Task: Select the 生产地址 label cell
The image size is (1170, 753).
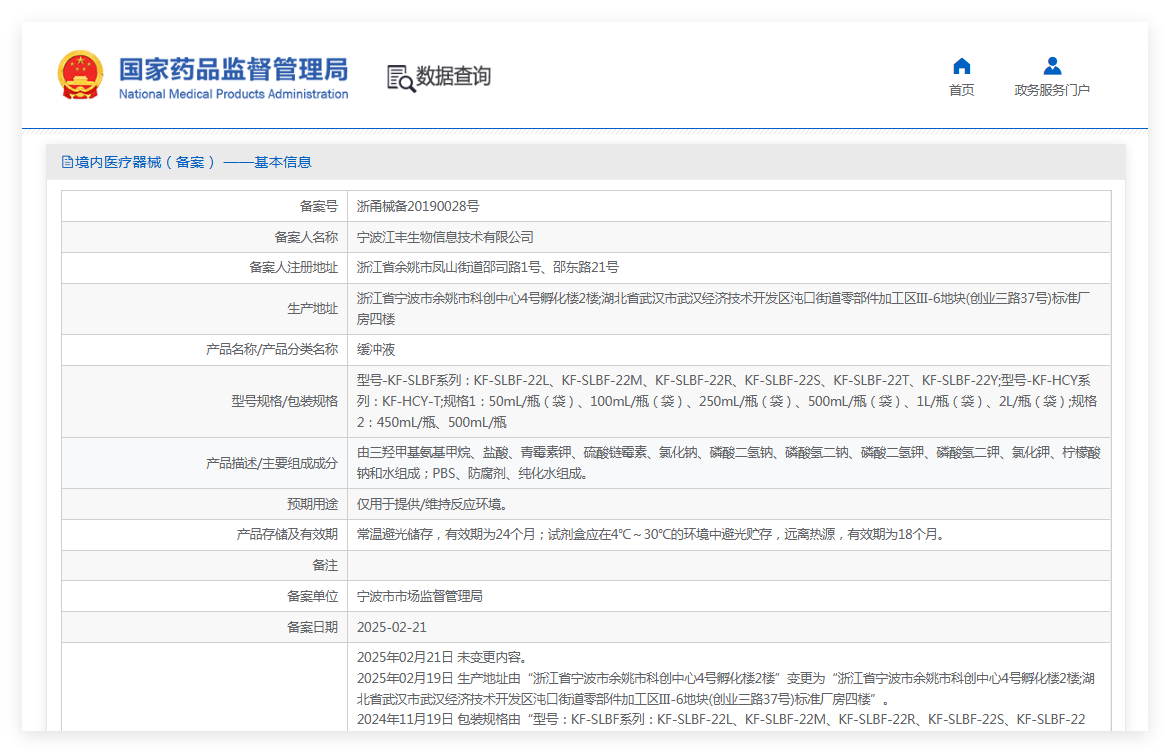Action: click(204, 309)
